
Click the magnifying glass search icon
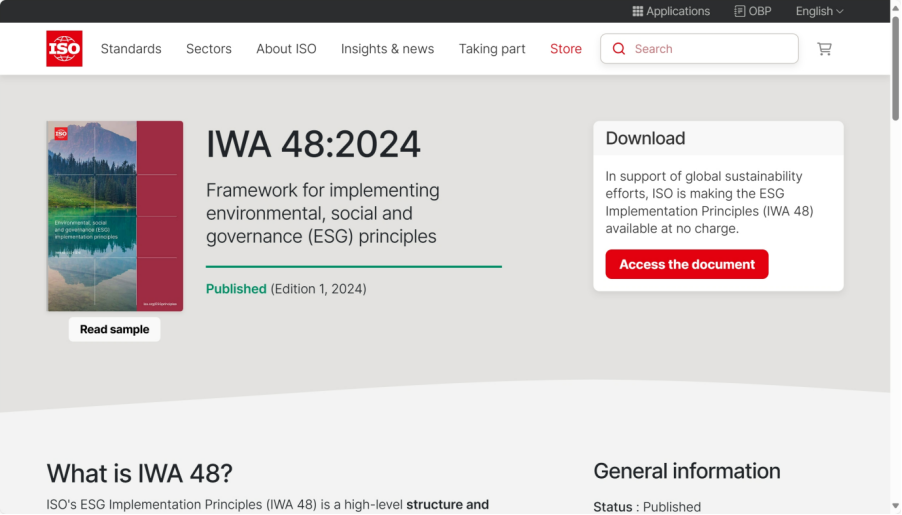tap(618, 49)
